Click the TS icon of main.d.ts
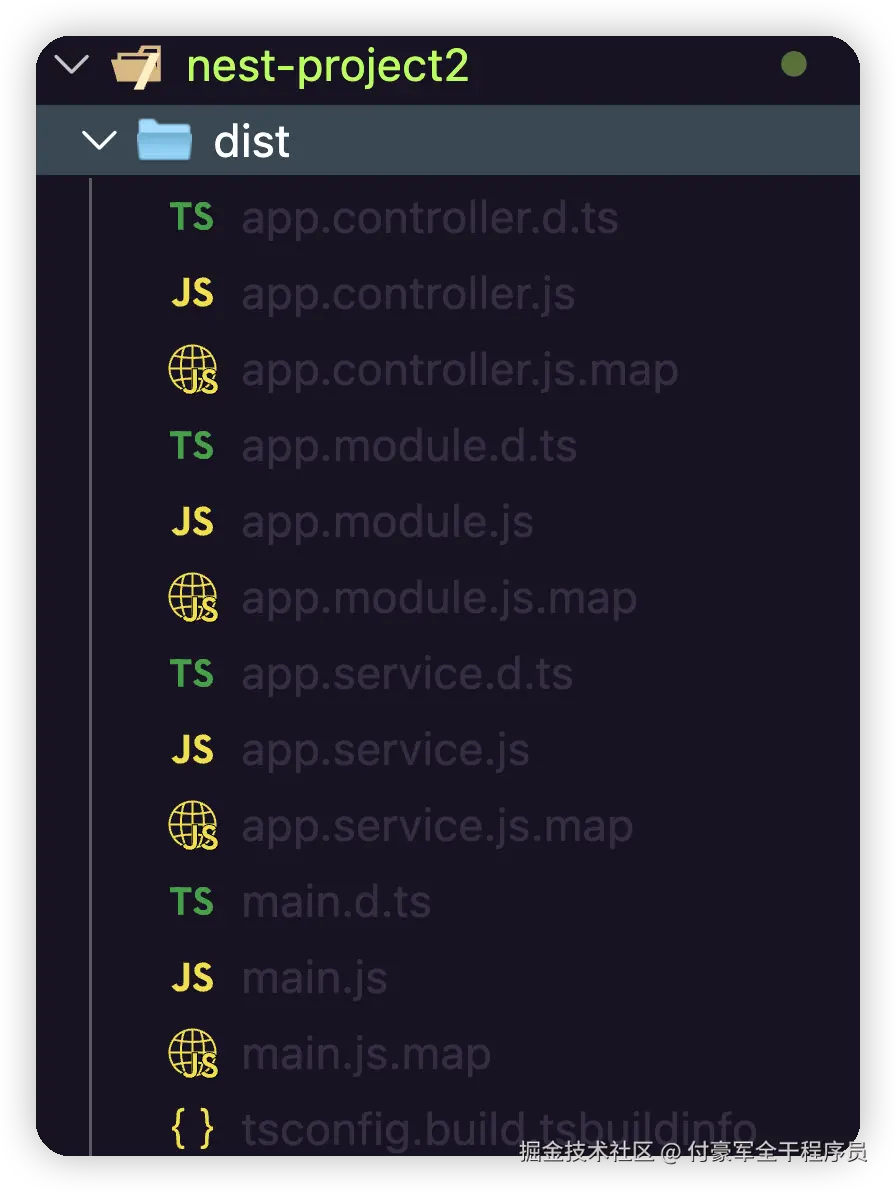 point(192,902)
